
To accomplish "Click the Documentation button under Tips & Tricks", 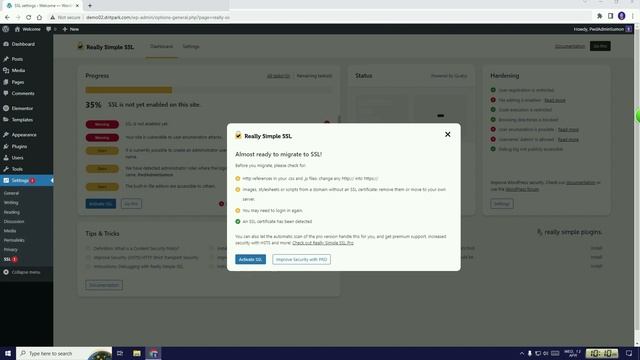I will [x=104, y=285].
